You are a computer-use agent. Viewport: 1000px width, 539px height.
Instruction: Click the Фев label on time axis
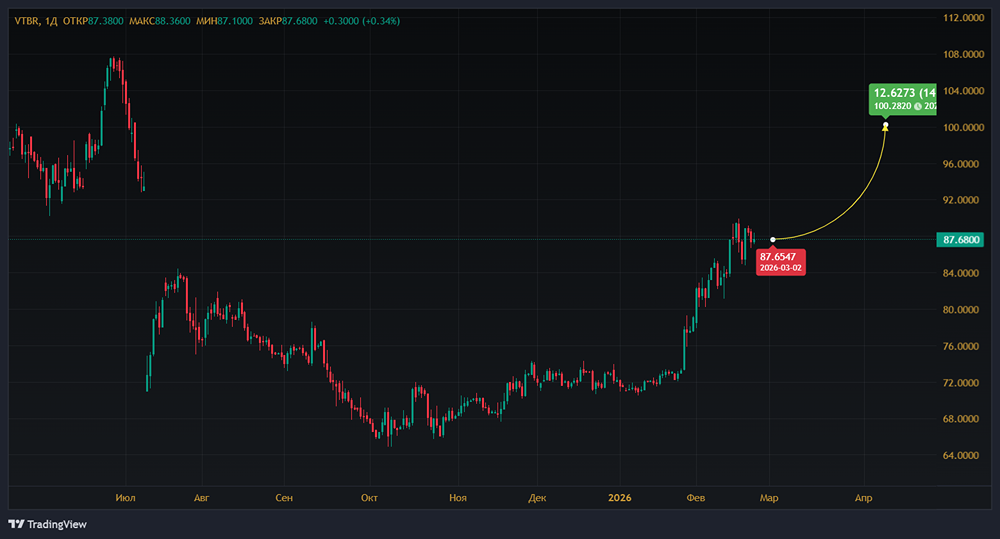[696, 498]
